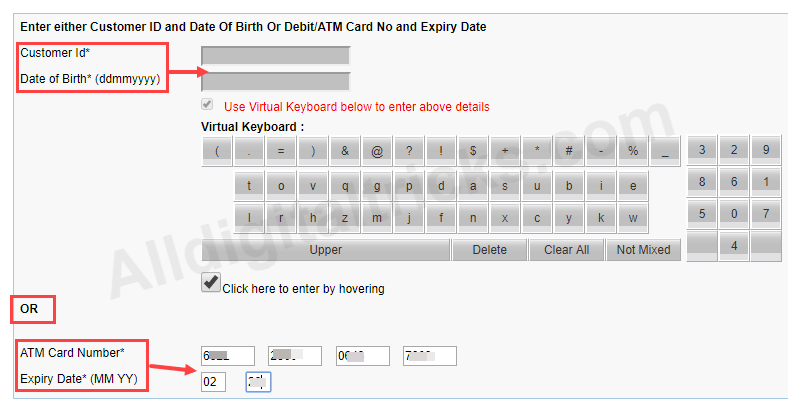Tap the letter k key
The image size is (788, 405).
coord(601,218)
